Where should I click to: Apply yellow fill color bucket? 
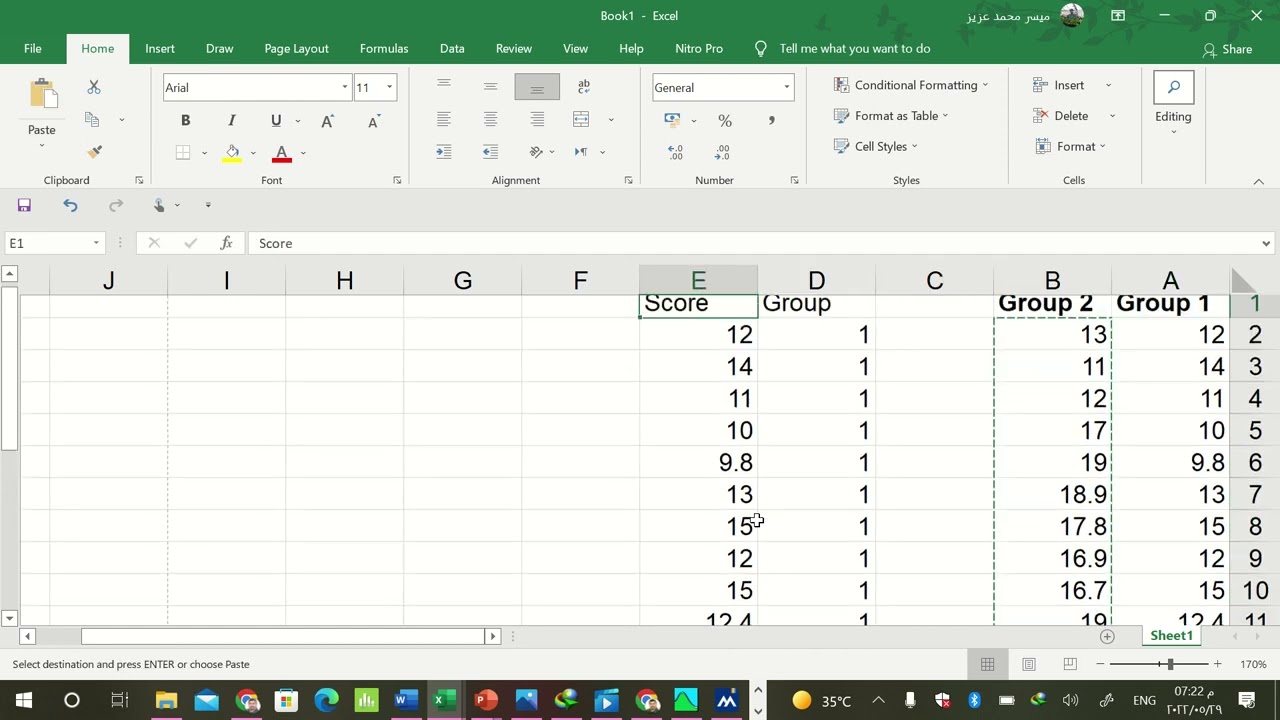[232, 153]
